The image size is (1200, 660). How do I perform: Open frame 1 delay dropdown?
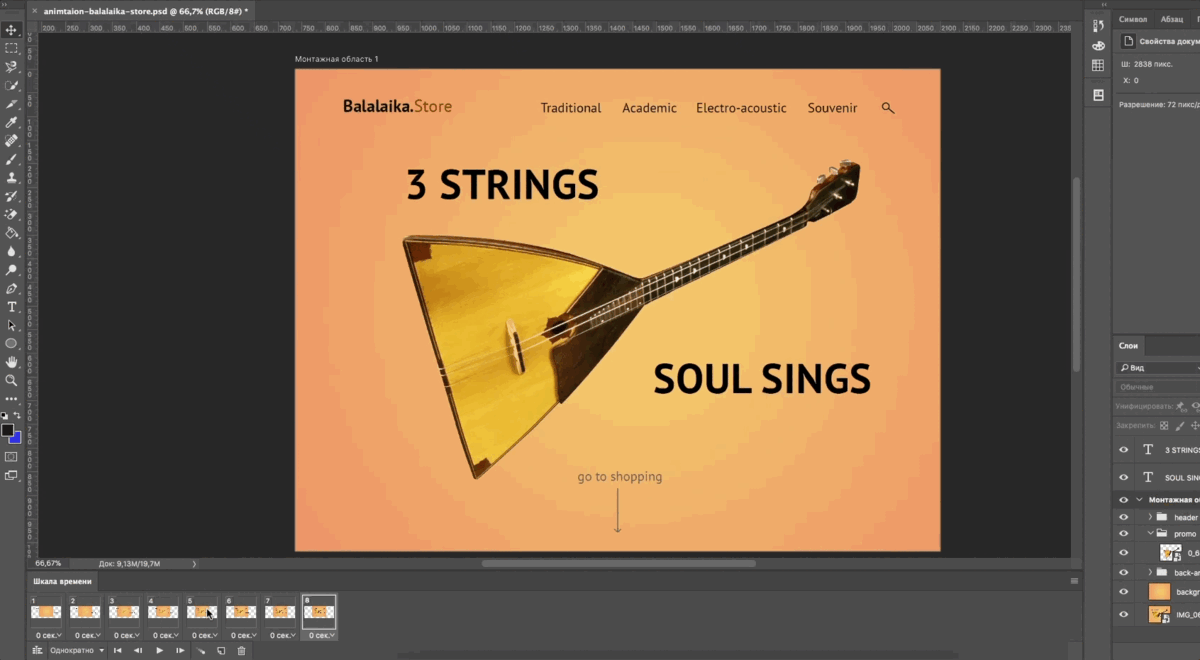pos(48,635)
